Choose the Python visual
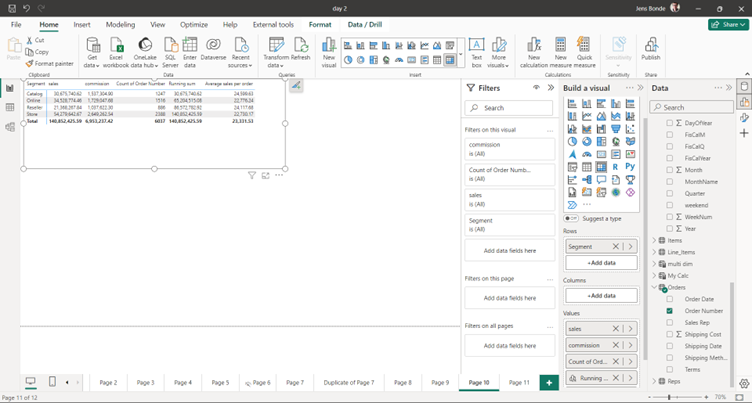Screen dimensions: 752x403 [x=630, y=167]
